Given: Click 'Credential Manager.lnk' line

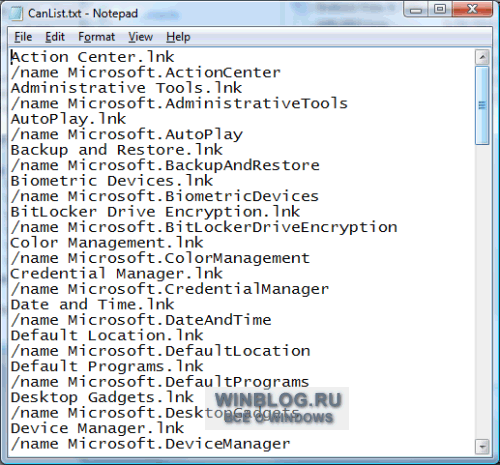Looking at the screenshot, I should [116, 274].
